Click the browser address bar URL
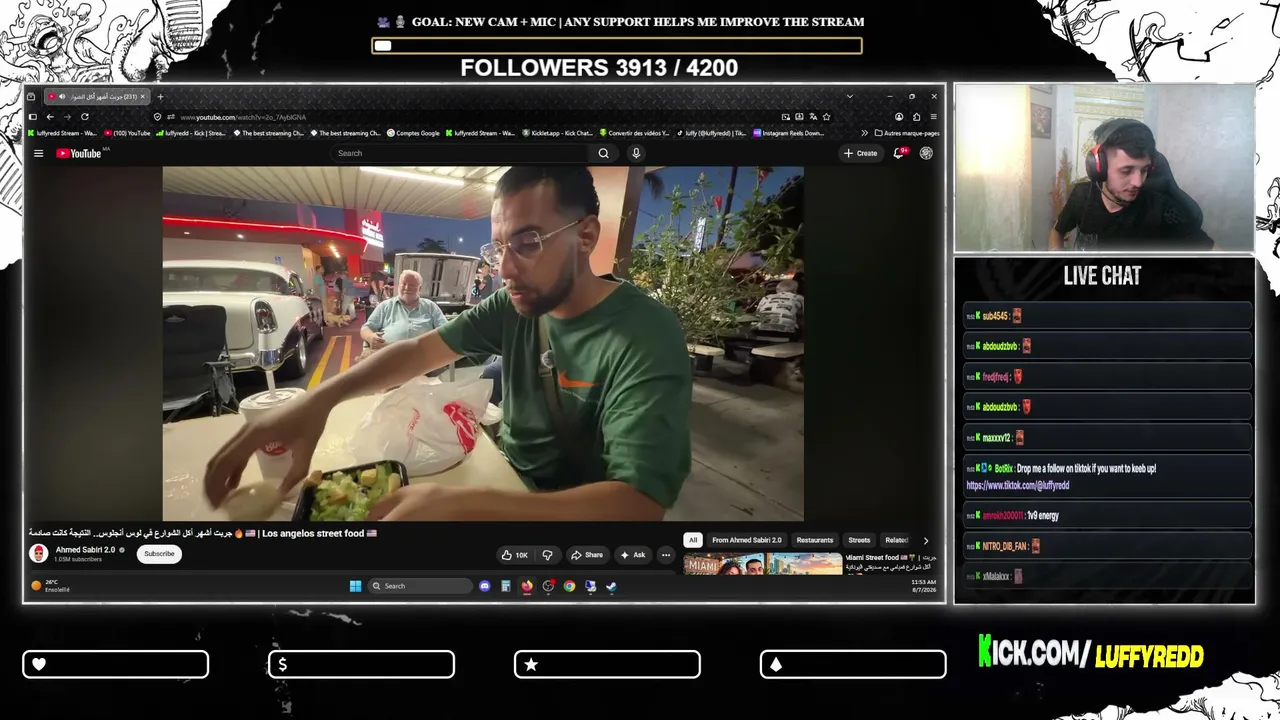Screen dimensions: 1280x720 pos(243,117)
